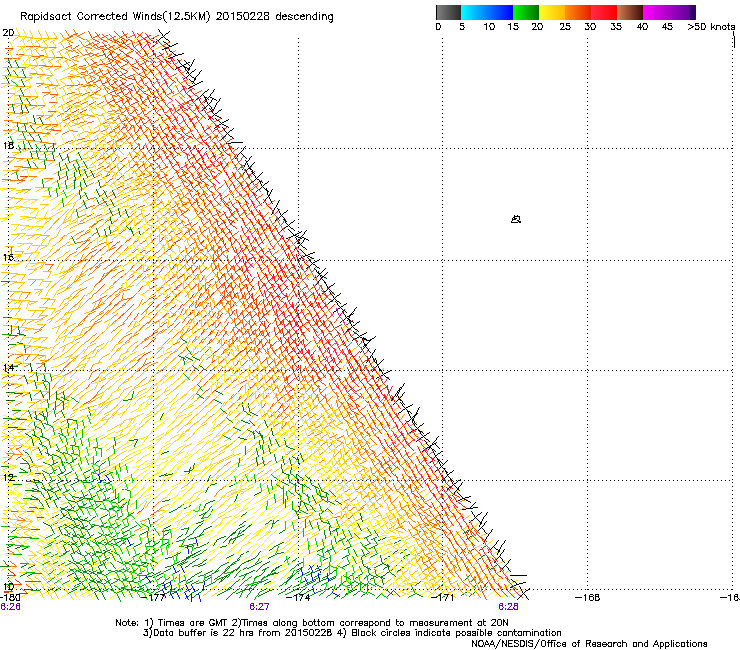The width and height of the screenshot is (740, 650).
Task: Click the red 30-35 knots color segment
Action: (604, 12)
